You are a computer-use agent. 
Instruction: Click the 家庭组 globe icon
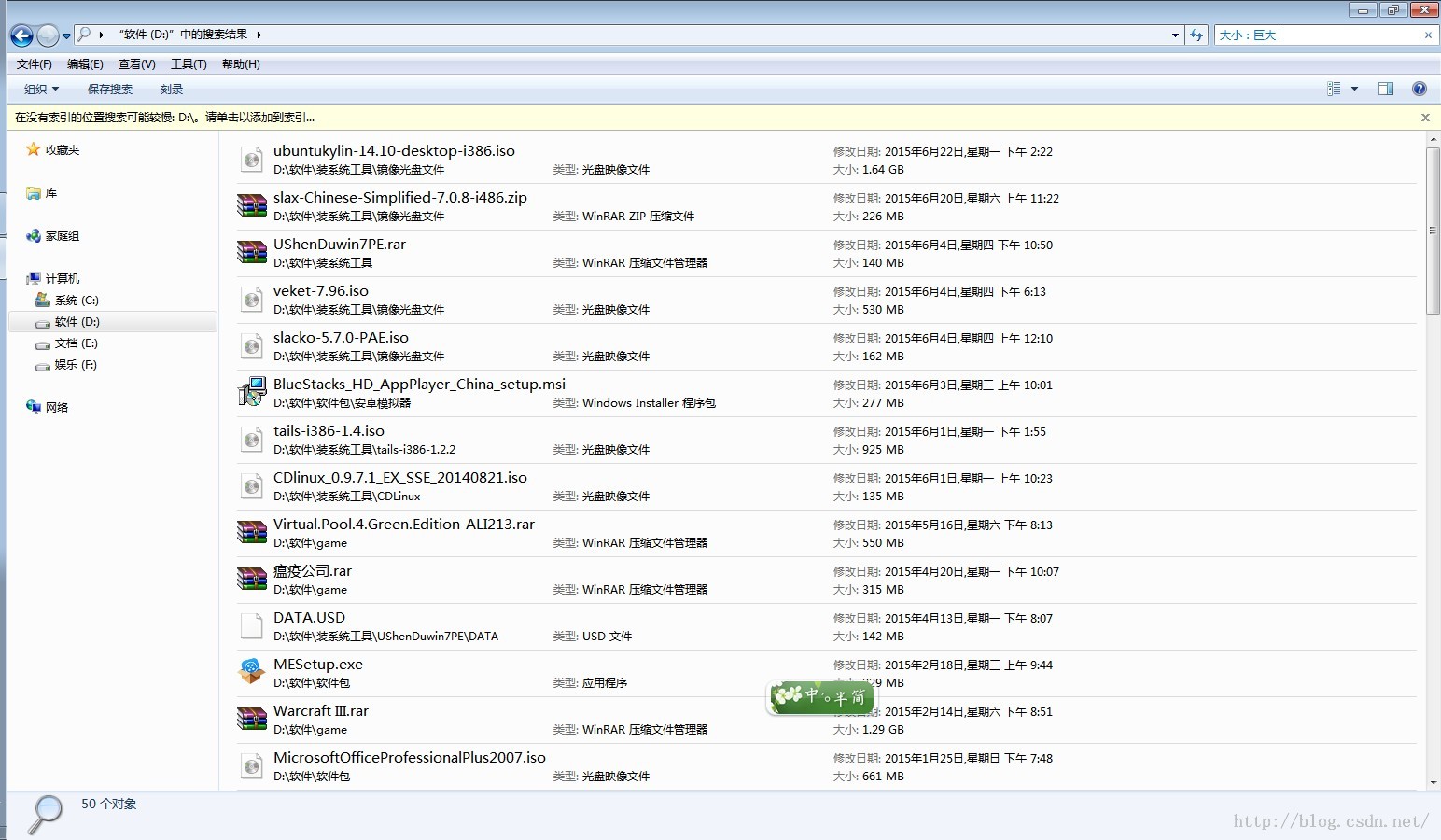pyautogui.click(x=34, y=236)
